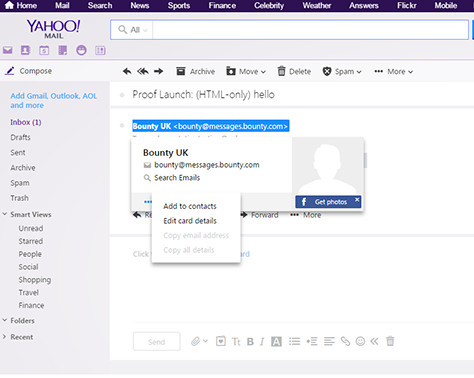Toggle bold formatting in compose bar
474x378 pixels.
click(250, 341)
